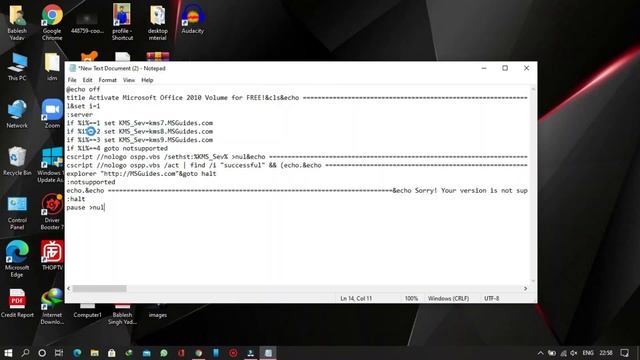Click the ':notsupported' label line

pyautogui.click(x=91, y=182)
